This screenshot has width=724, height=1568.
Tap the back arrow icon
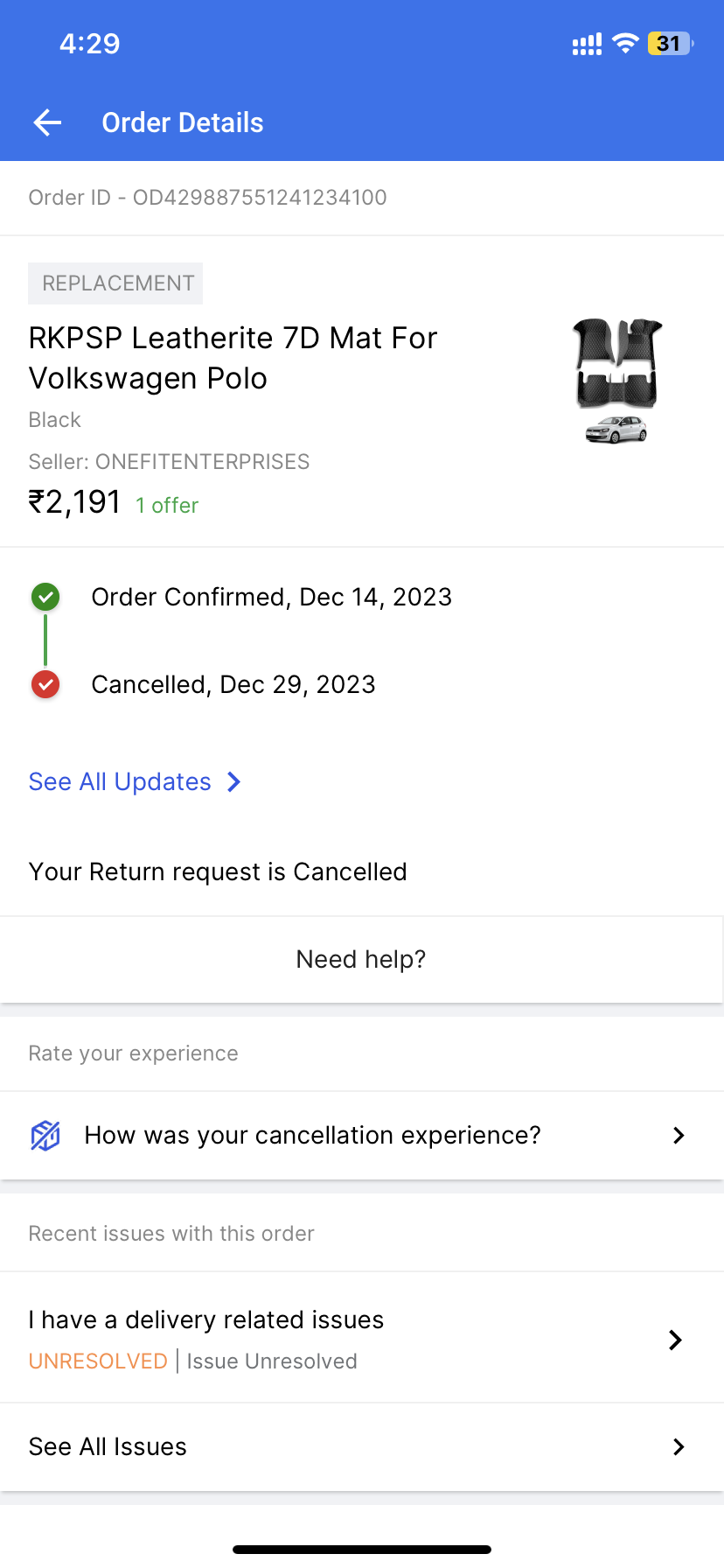coord(48,122)
